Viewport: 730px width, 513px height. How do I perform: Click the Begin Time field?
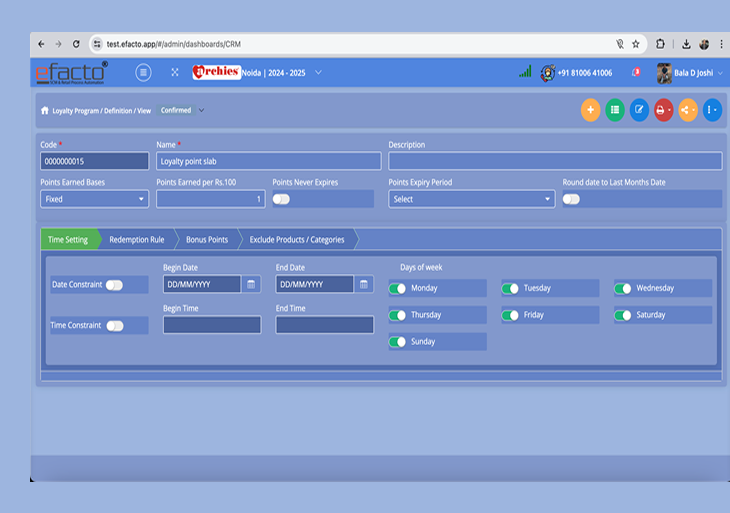pos(212,325)
